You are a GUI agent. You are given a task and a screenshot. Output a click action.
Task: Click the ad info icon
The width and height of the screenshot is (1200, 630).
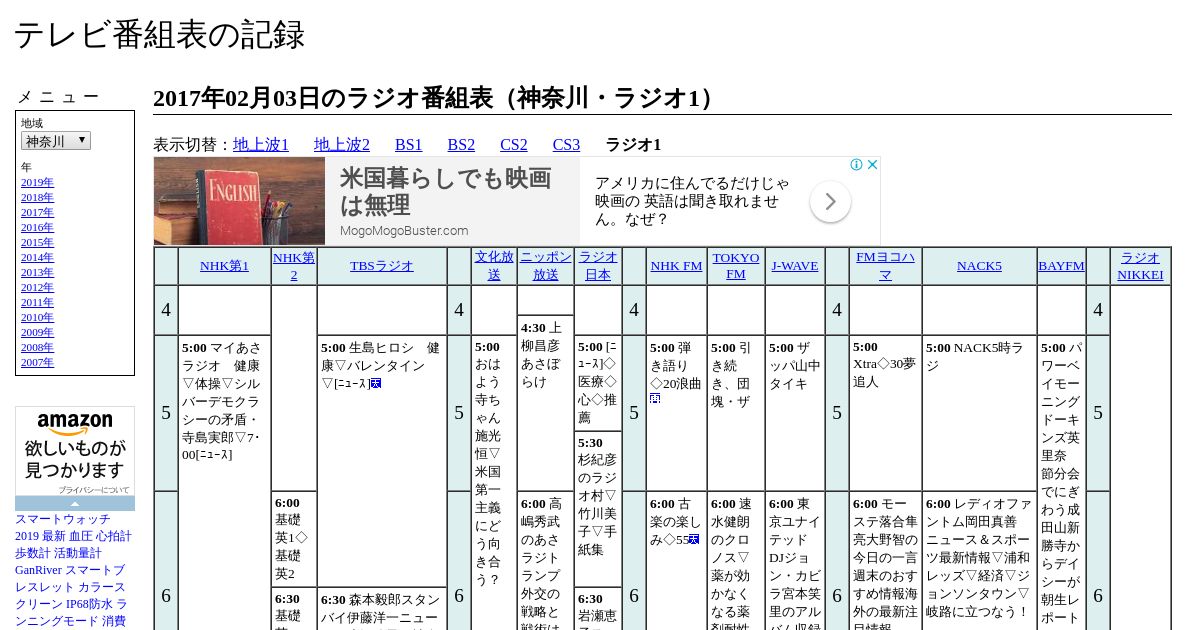(x=857, y=165)
